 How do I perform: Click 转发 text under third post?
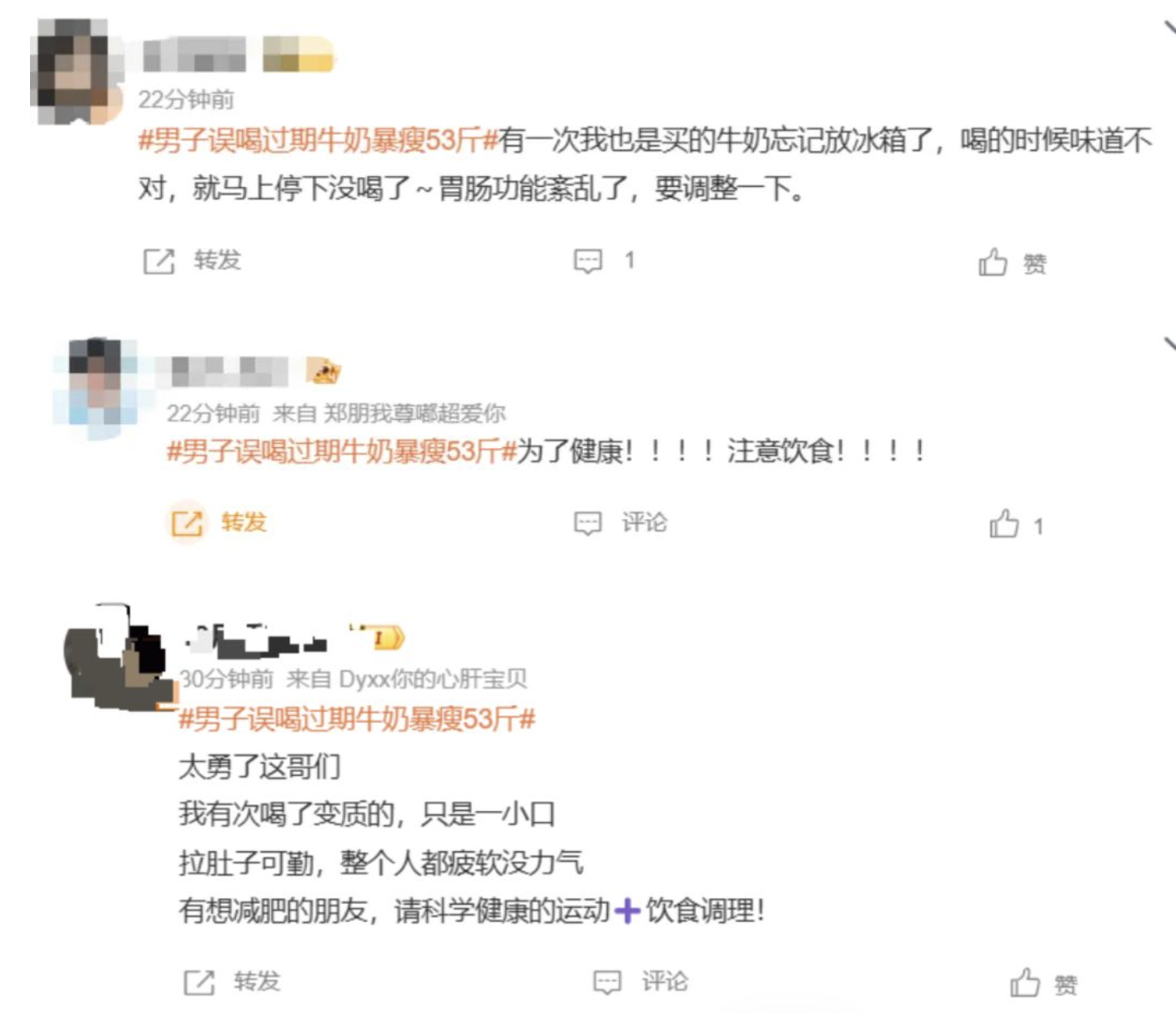(x=257, y=981)
